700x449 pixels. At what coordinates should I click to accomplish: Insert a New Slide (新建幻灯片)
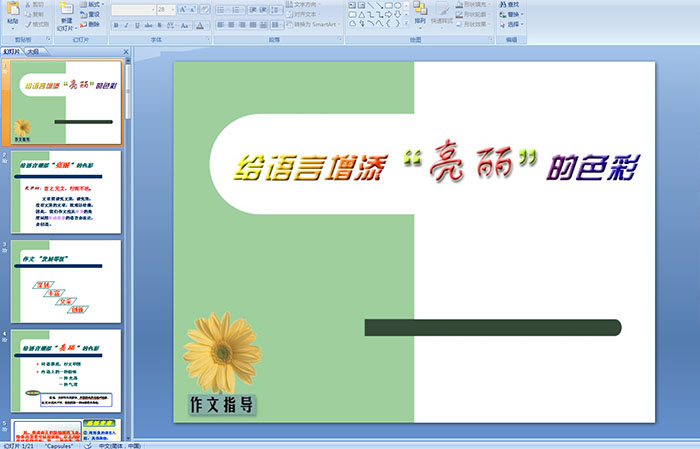pos(67,16)
